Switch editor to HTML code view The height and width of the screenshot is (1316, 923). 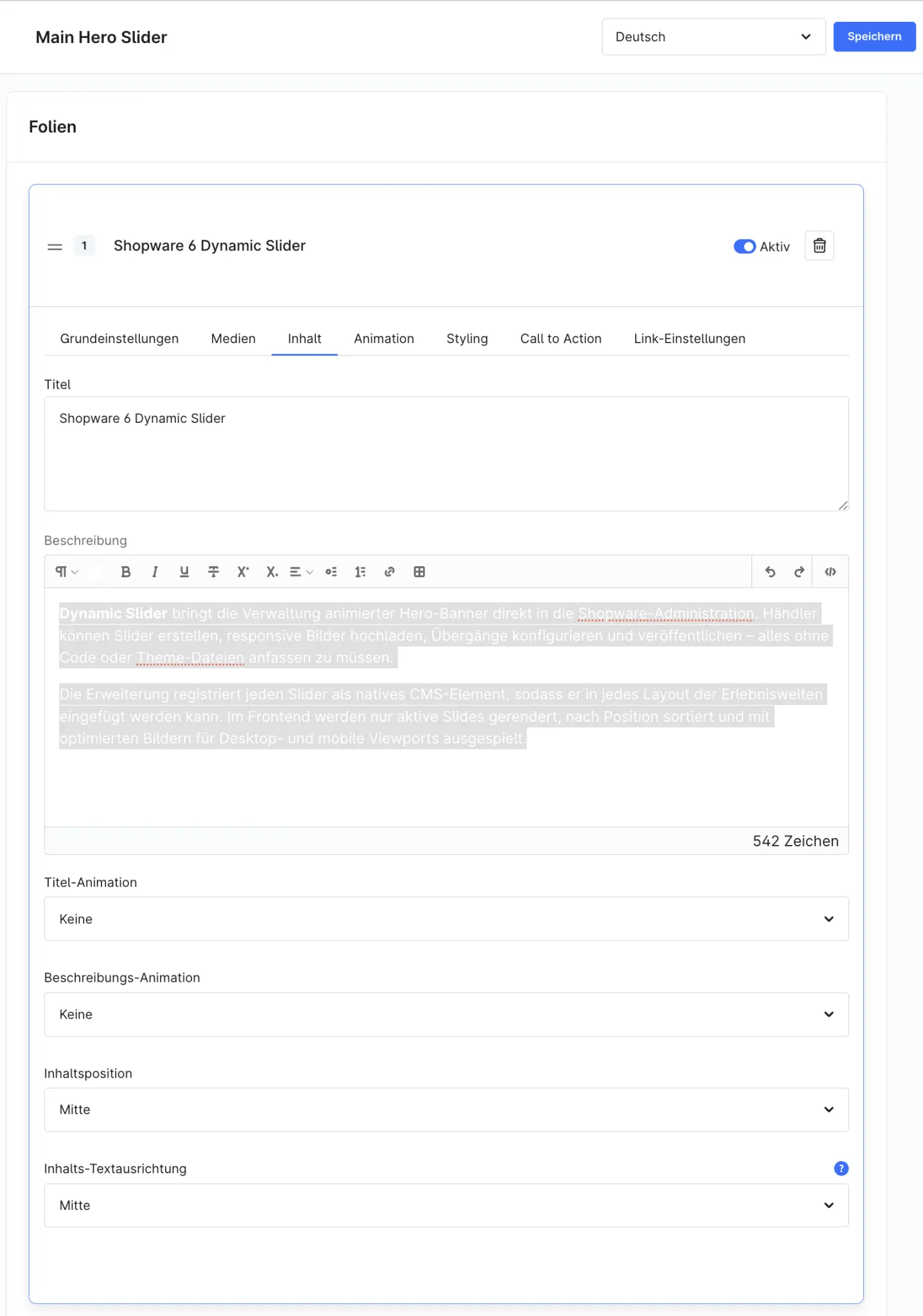point(831,572)
